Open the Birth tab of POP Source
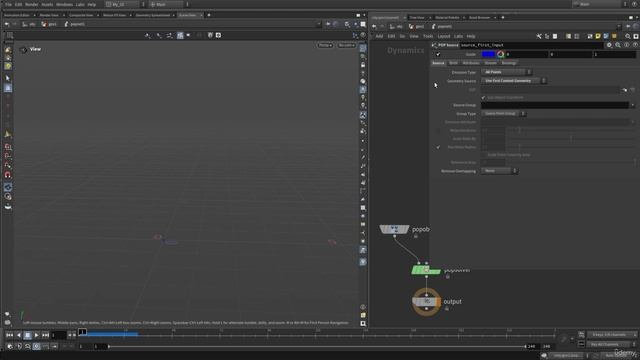This screenshot has width=640, height=360. pyautogui.click(x=453, y=63)
